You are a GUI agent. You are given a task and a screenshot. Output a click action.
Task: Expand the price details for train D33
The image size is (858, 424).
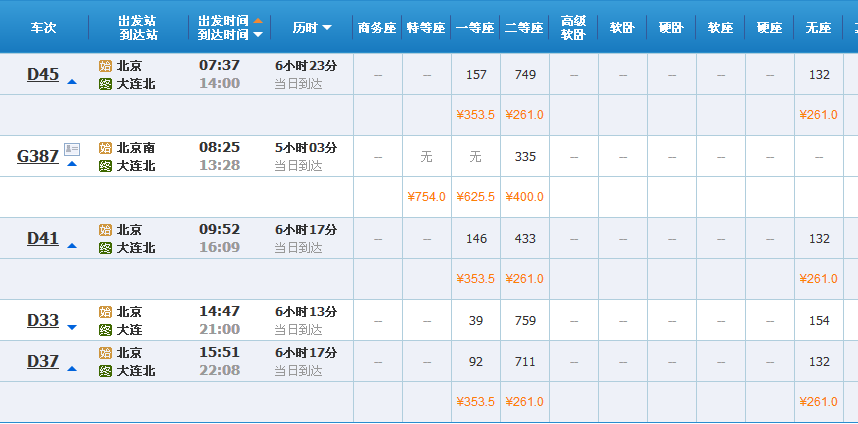71,326
